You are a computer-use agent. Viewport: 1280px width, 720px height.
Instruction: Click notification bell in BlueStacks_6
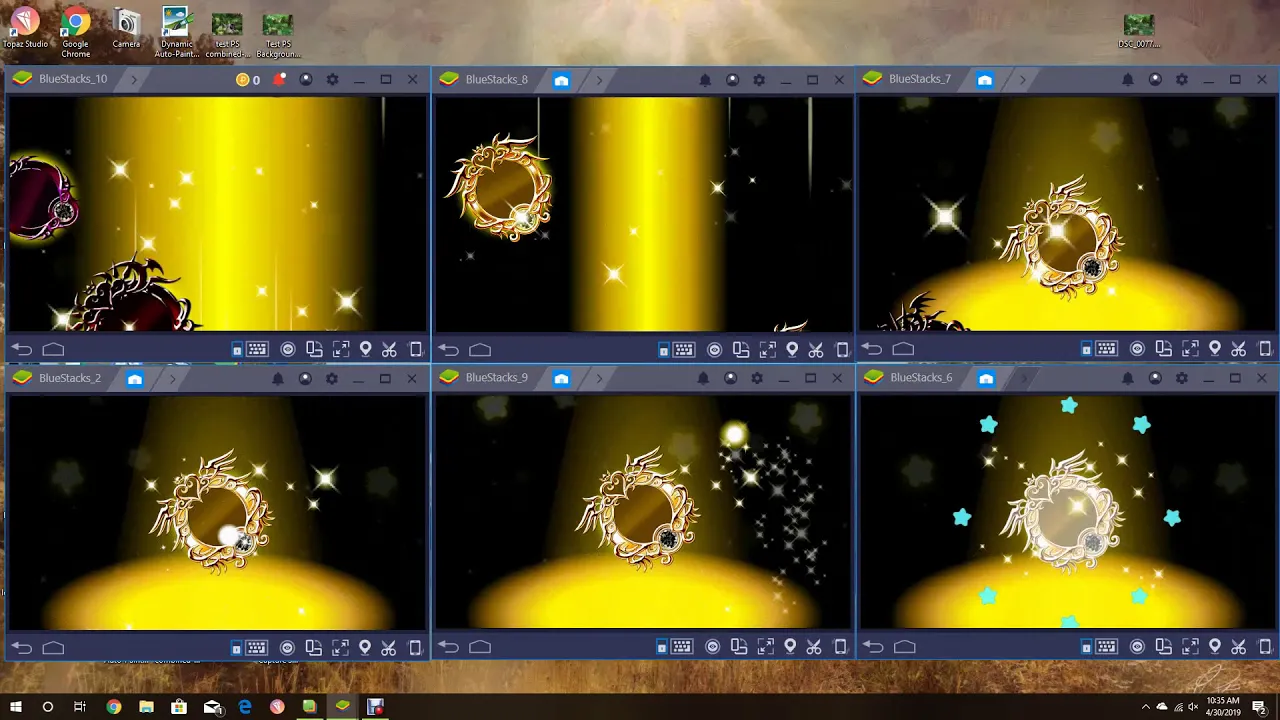(1128, 378)
